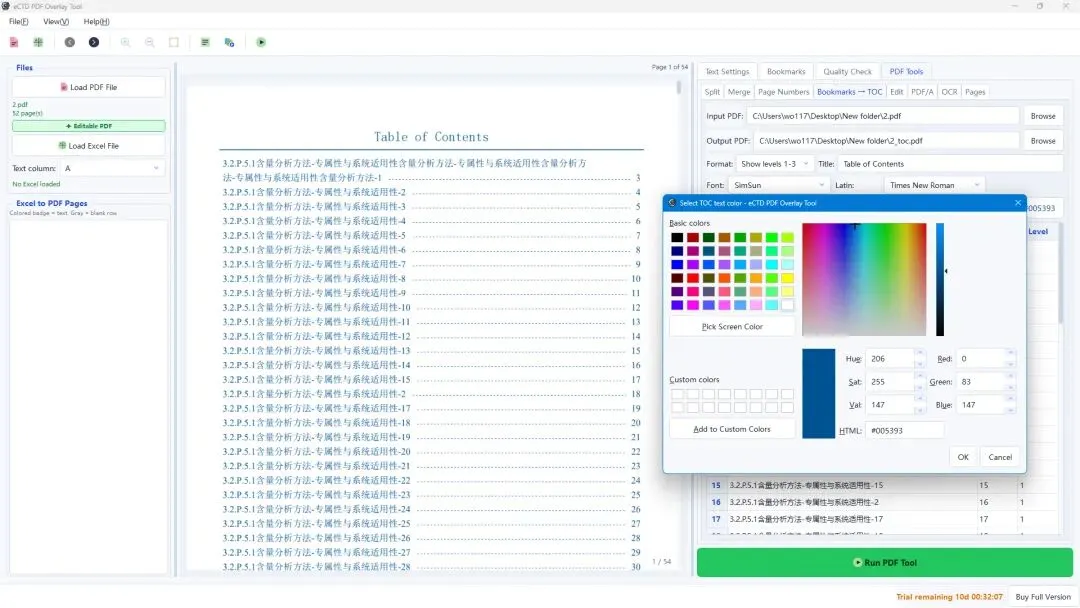Click the Output PDF path field

(886, 141)
